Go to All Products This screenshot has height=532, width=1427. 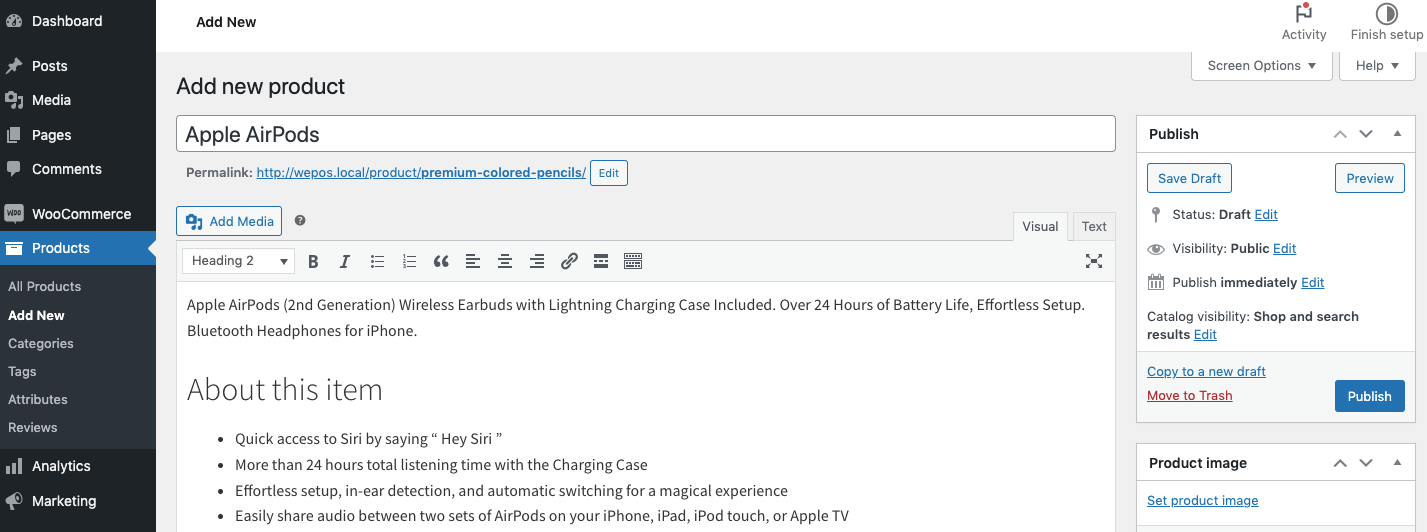point(45,286)
